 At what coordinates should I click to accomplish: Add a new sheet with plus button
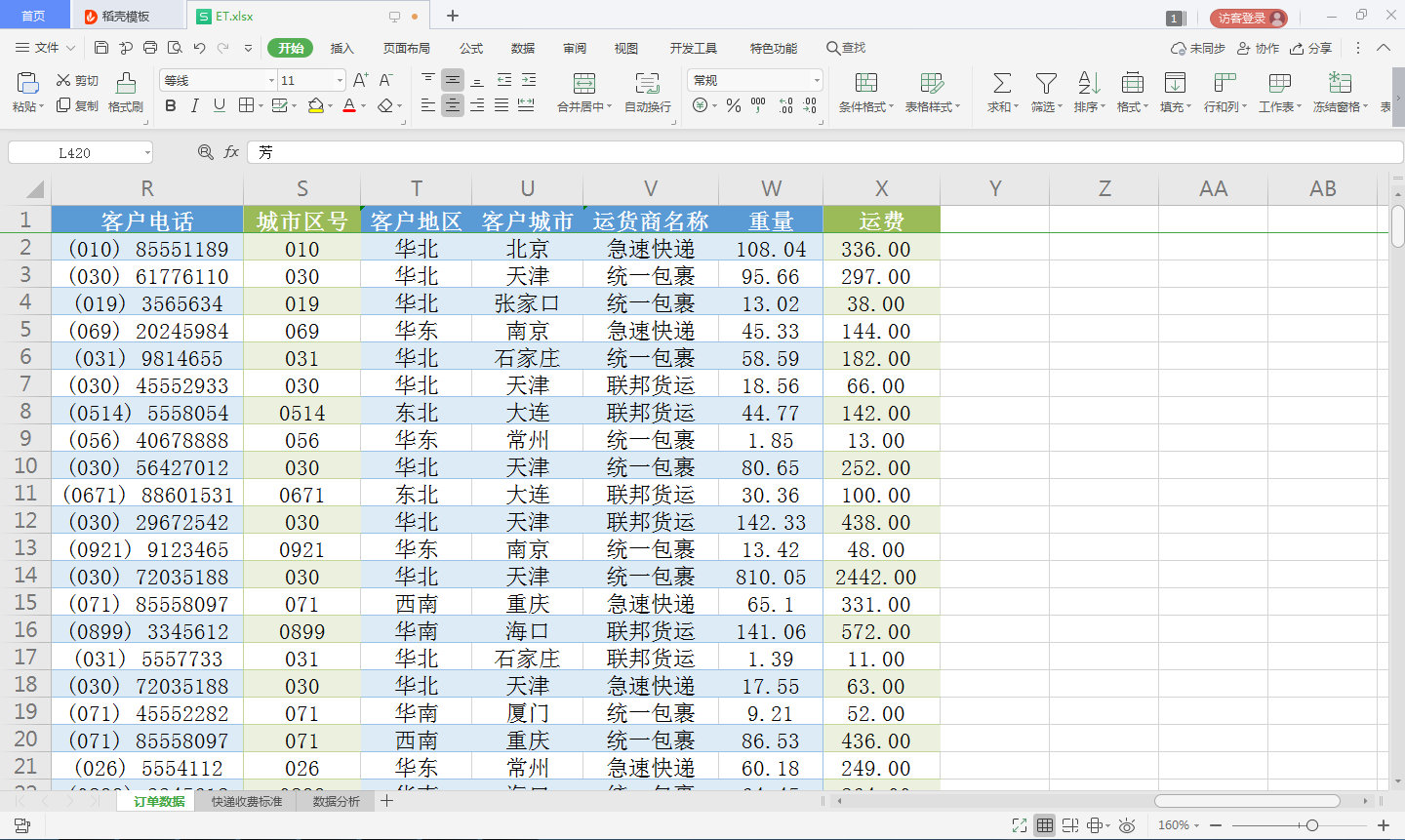coord(387,801)
